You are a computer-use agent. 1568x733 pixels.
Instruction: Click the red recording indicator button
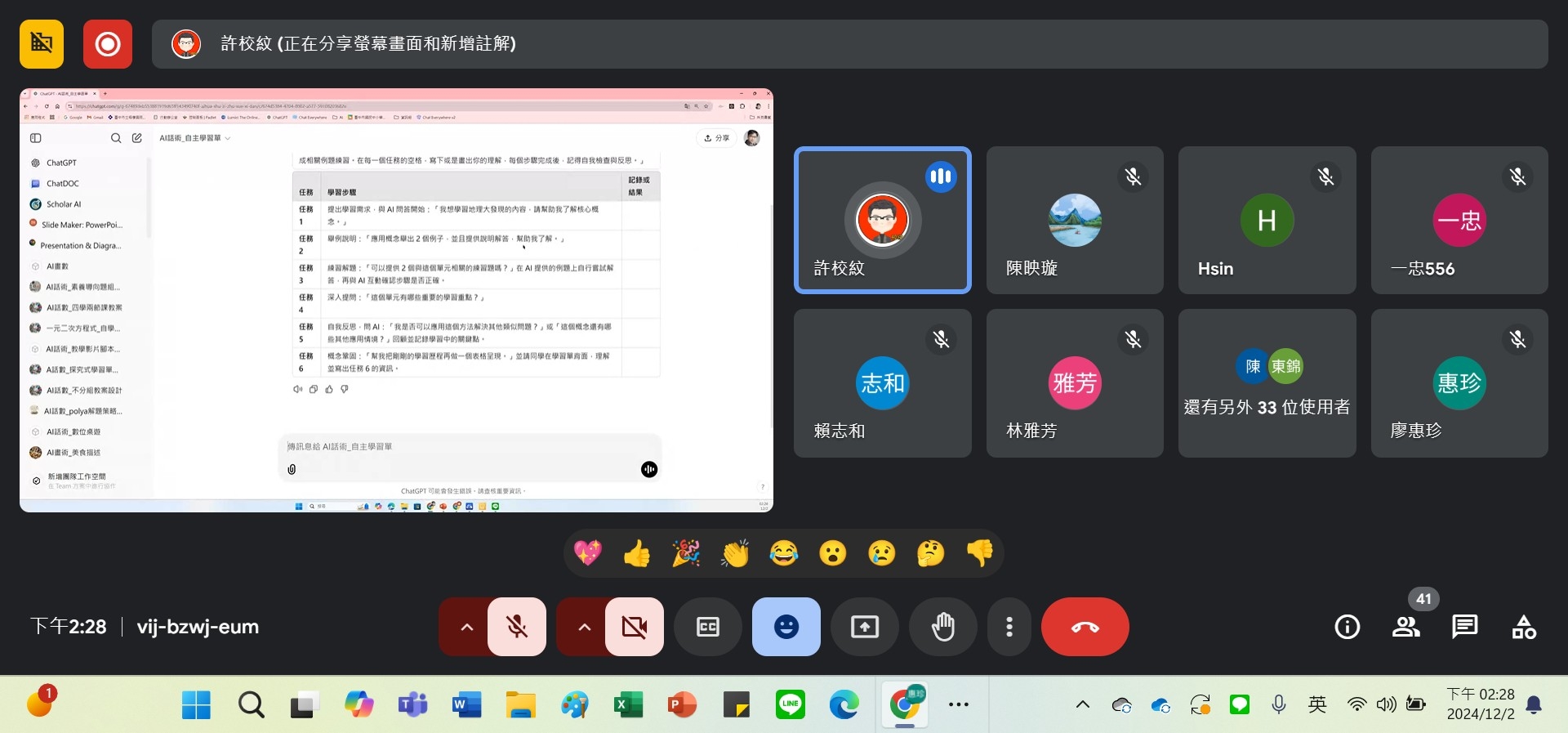click(107, 44)
